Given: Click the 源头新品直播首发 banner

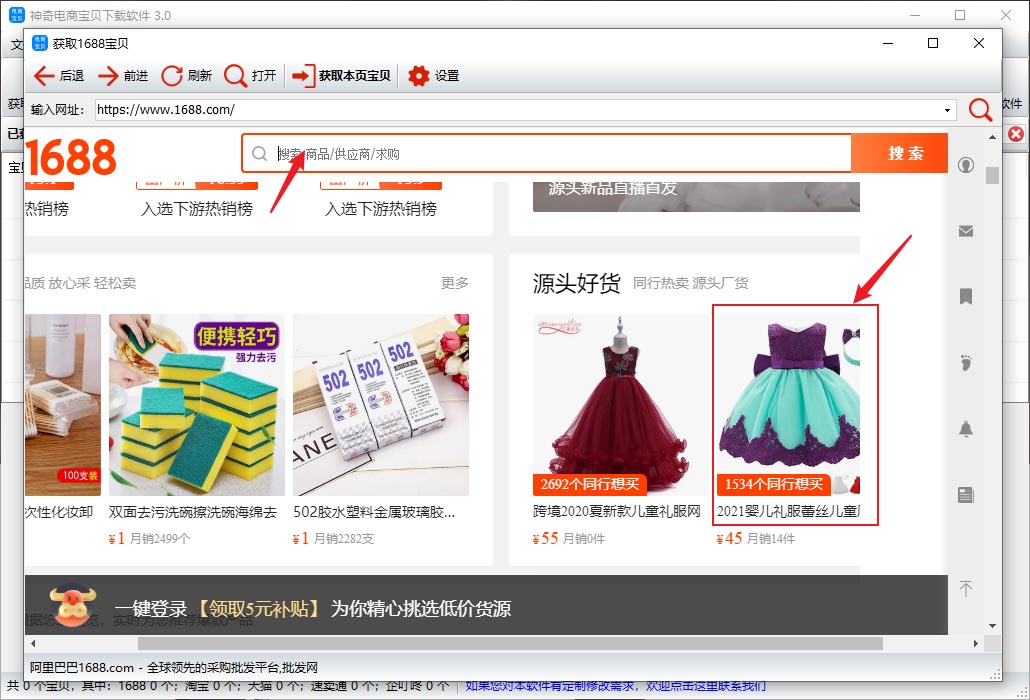Looking at the screenshot, I should 696,196.
